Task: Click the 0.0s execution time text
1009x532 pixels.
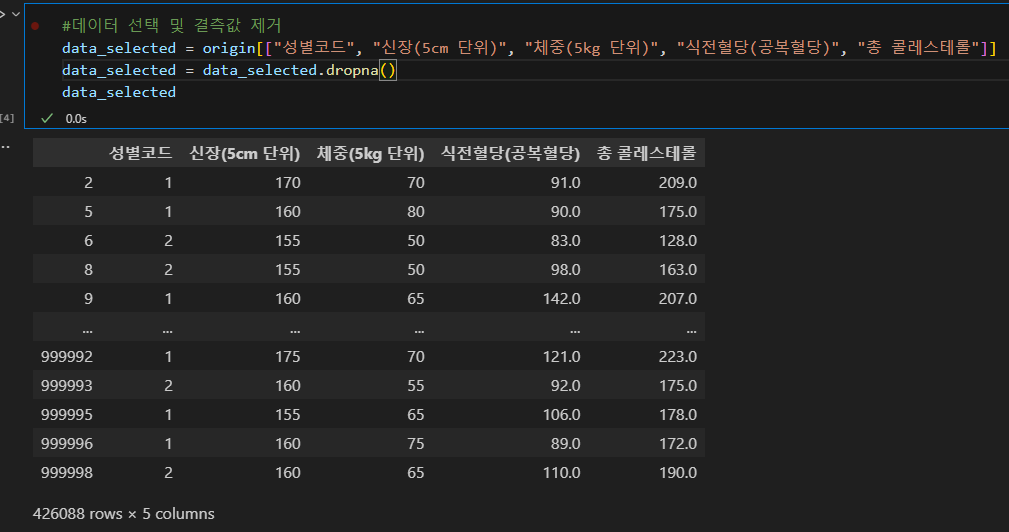Action: click(x=76, y=118)
